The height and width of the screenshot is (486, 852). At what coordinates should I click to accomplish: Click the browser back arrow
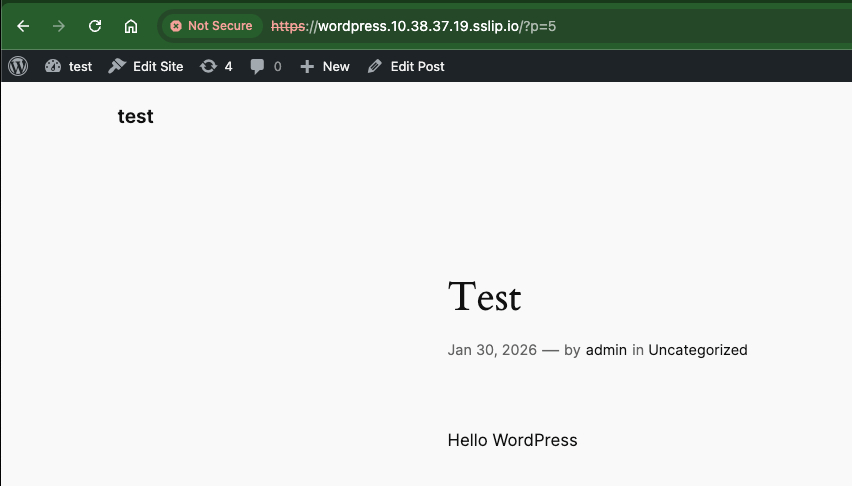pos(23,26)
